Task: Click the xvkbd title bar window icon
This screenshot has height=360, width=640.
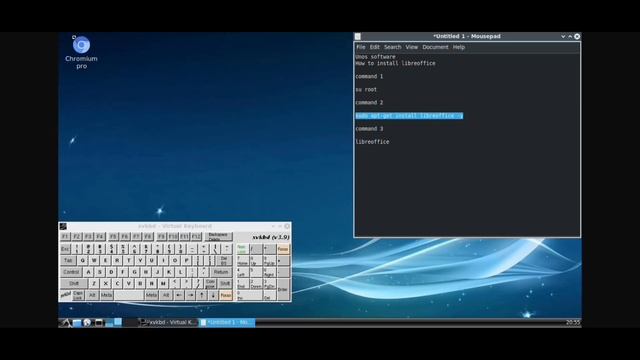Action: pyautogui.click(x=63, y=226)
